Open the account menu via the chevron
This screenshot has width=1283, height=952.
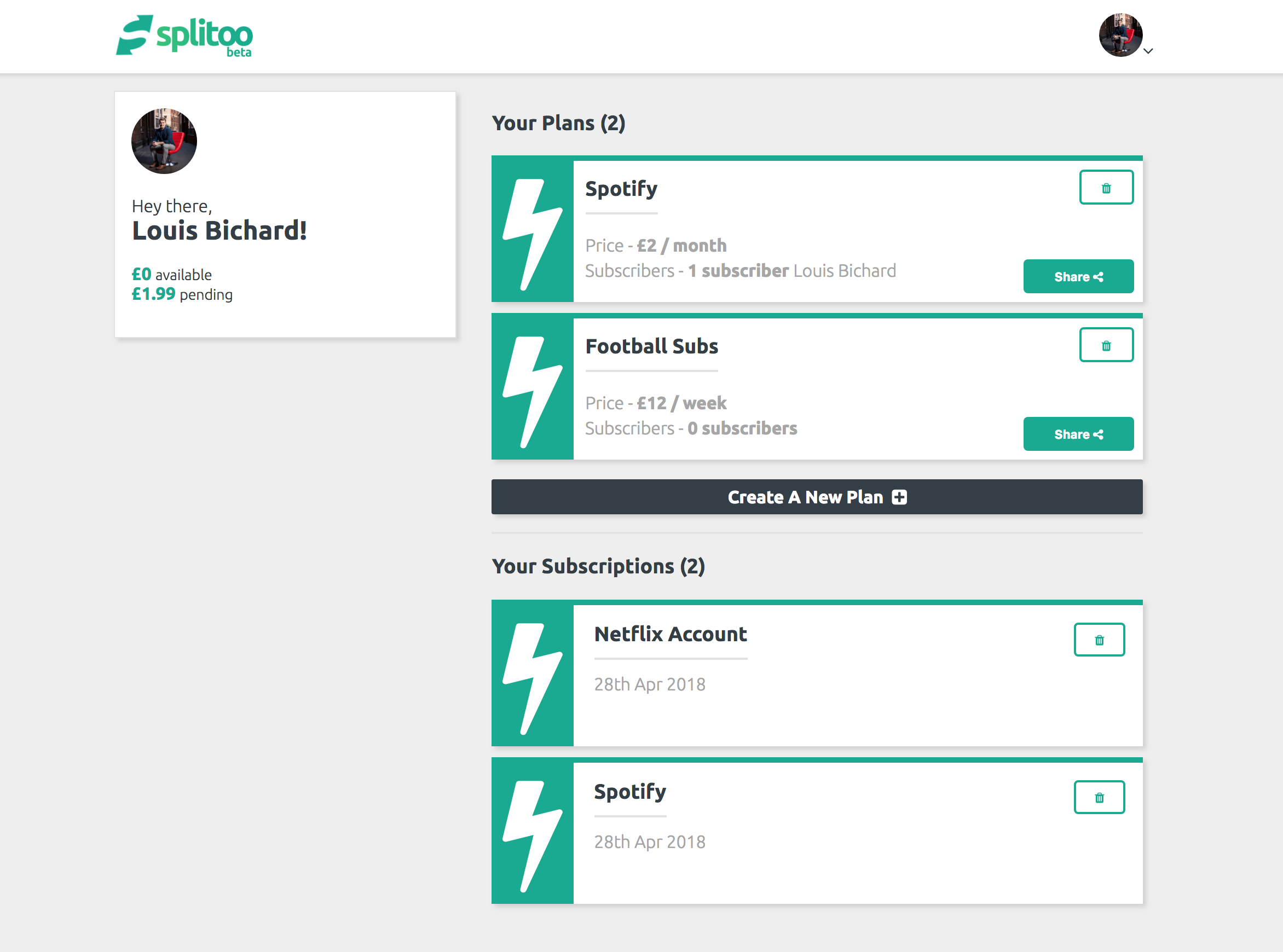pos(1149,52)
